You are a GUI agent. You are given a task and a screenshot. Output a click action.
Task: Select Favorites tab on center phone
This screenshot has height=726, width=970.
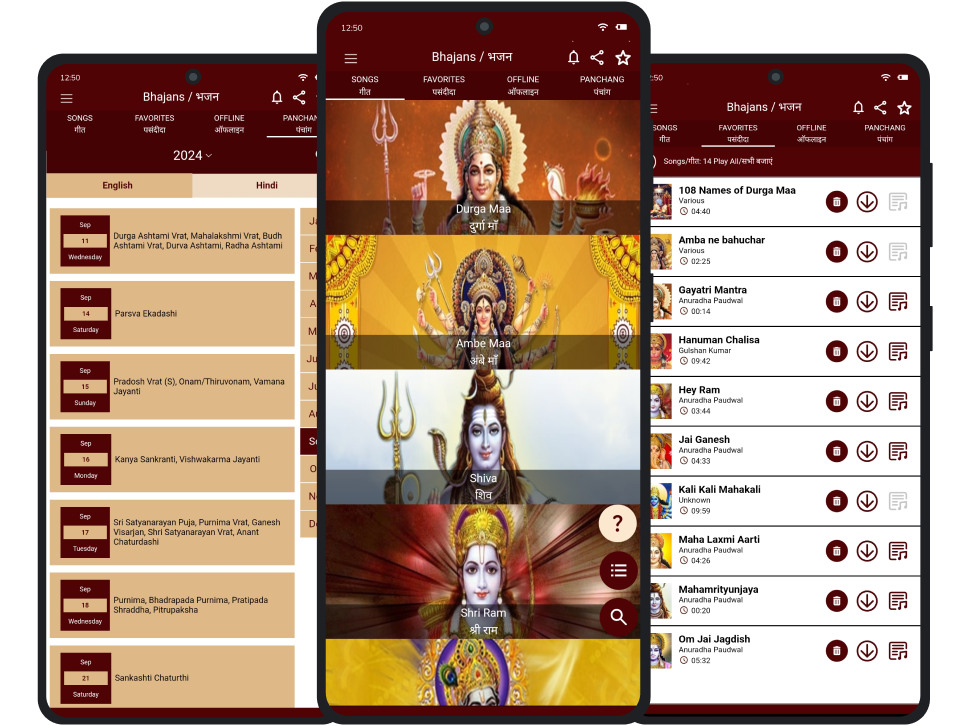click(444, 85)
